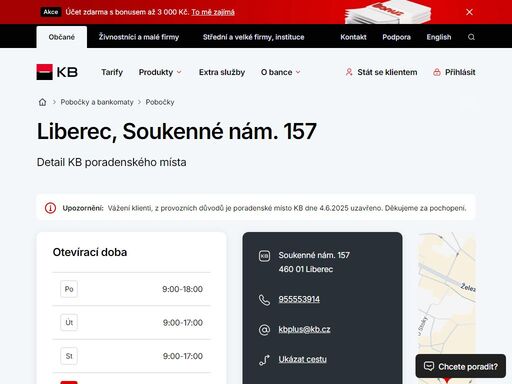Open the Podpora menu item

pyautogui.click(x=396, y=37)
